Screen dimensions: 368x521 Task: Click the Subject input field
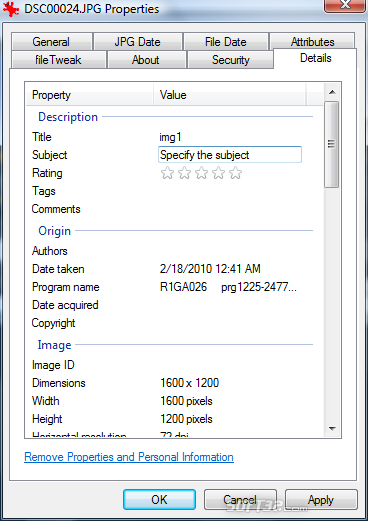tap(230, 155)
